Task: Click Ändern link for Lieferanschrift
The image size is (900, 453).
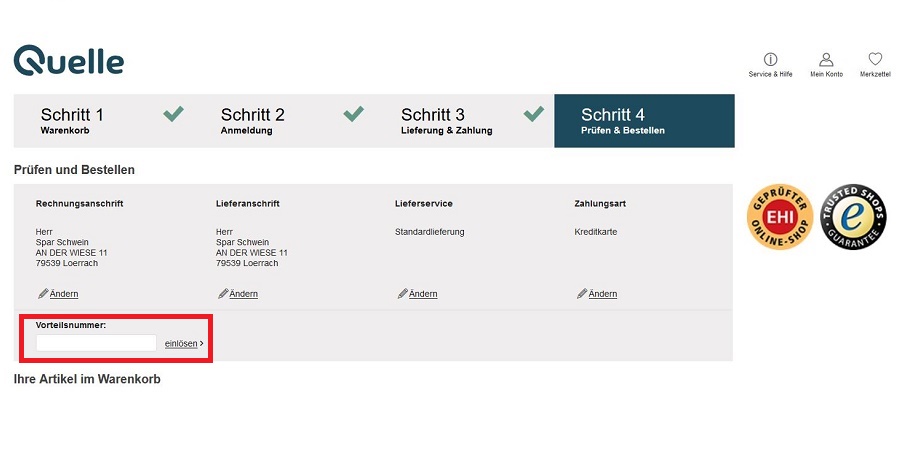Action: (x=243, y=294)
